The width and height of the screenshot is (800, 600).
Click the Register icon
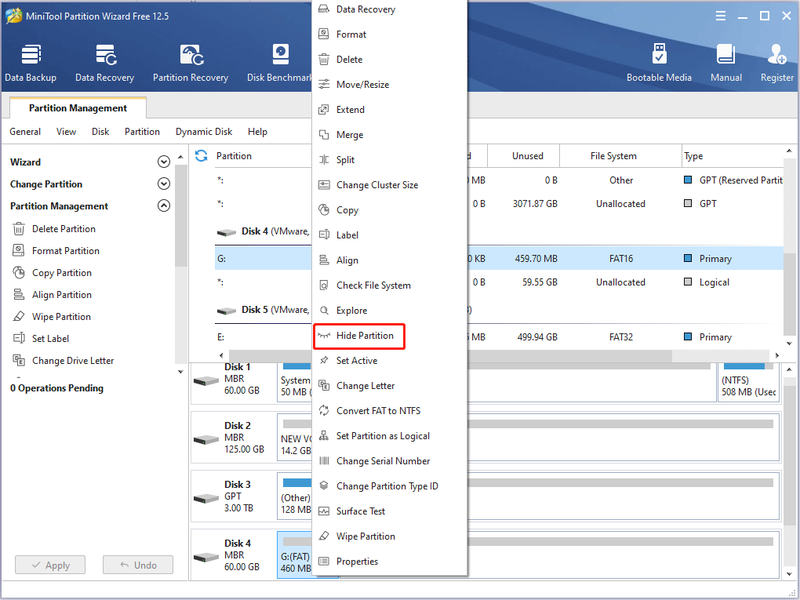click(777, 63)
